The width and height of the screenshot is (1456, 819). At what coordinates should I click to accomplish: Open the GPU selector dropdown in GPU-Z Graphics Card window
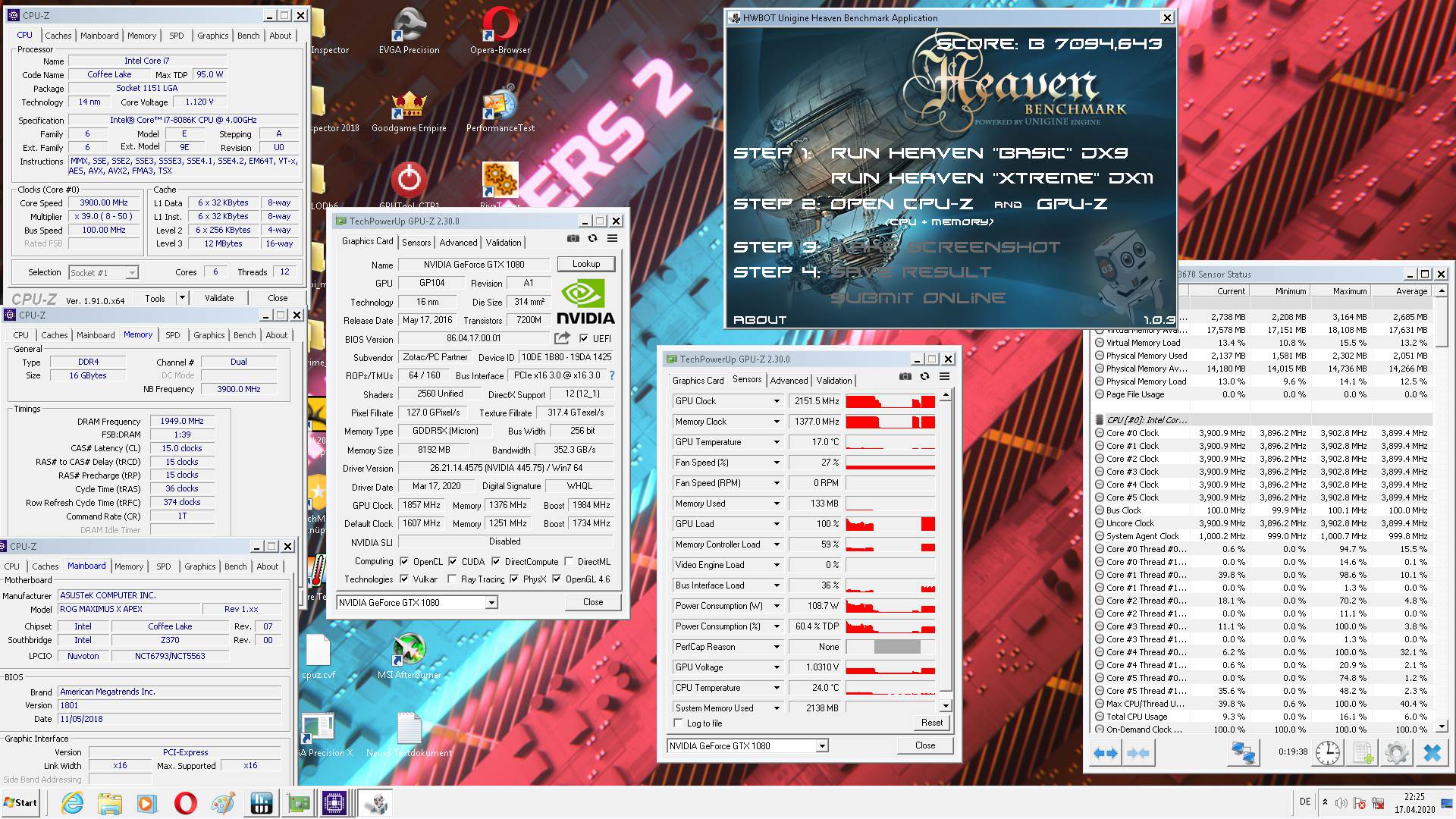click(491, 603)
